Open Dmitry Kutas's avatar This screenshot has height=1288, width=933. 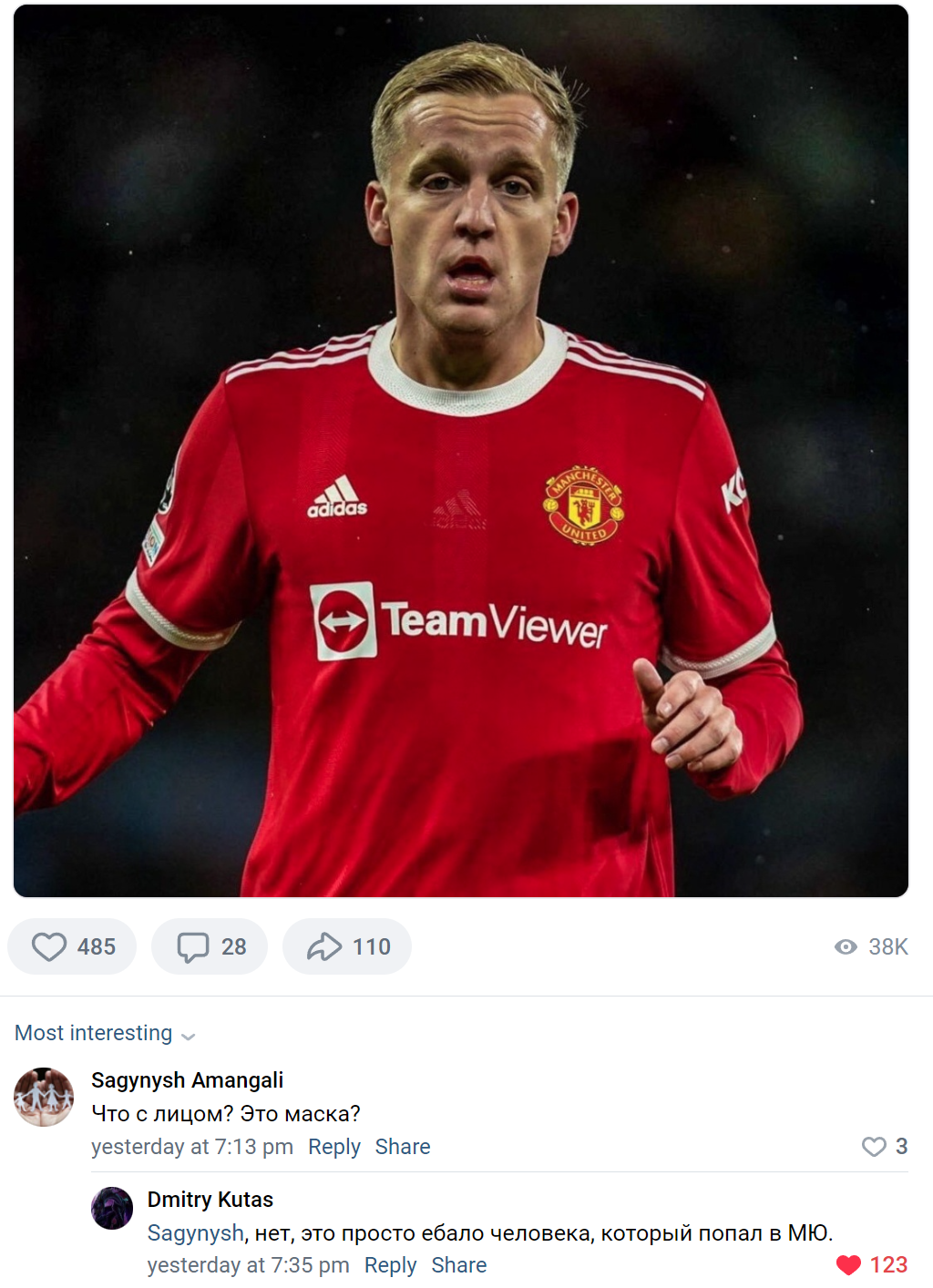click(x=112, y=1209)
